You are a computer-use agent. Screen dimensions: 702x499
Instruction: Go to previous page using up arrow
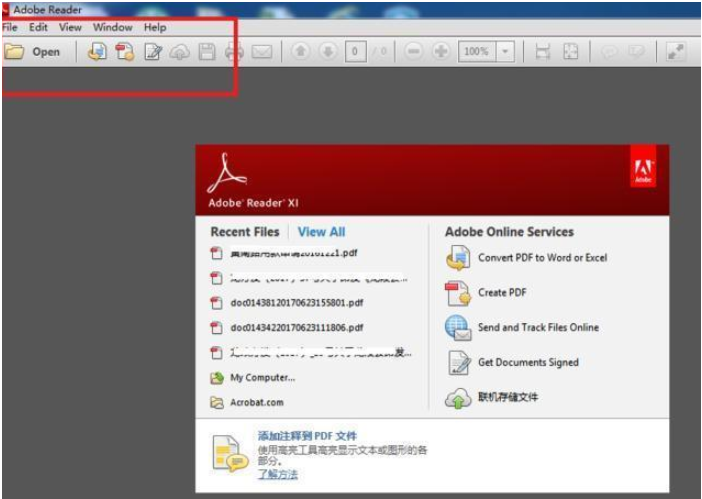pos(301,51)
